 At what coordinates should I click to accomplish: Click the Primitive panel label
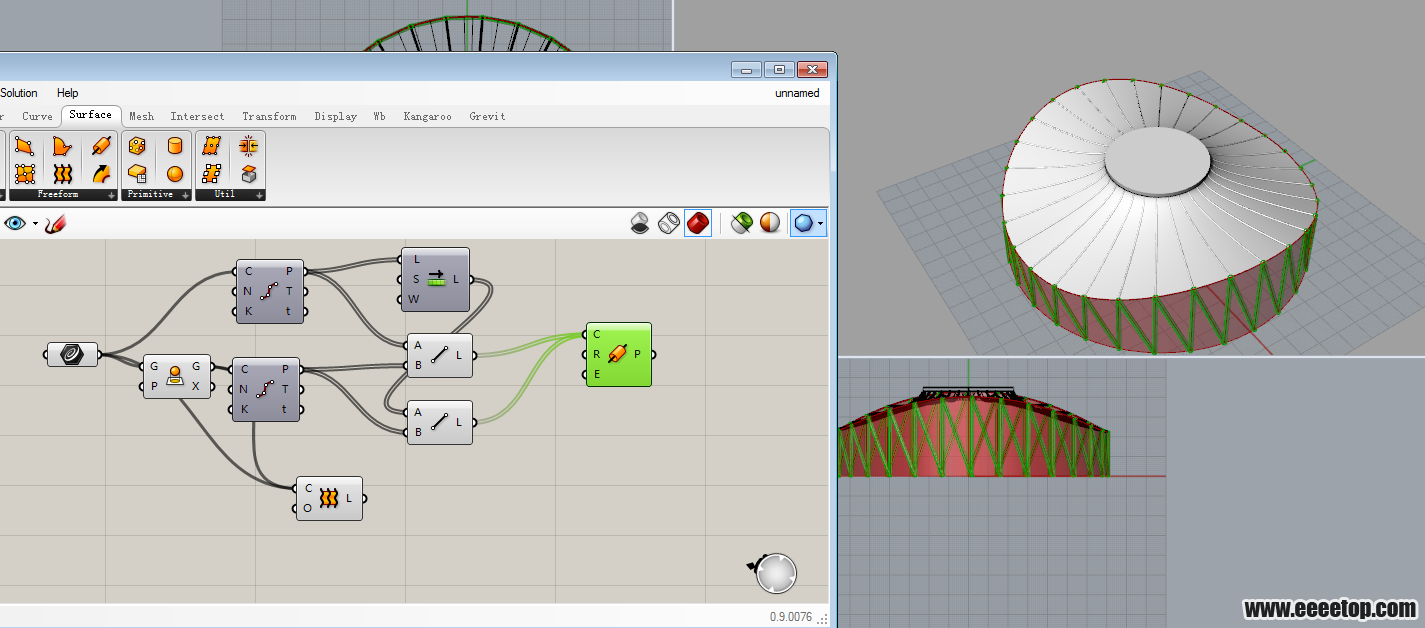[152, 195]
